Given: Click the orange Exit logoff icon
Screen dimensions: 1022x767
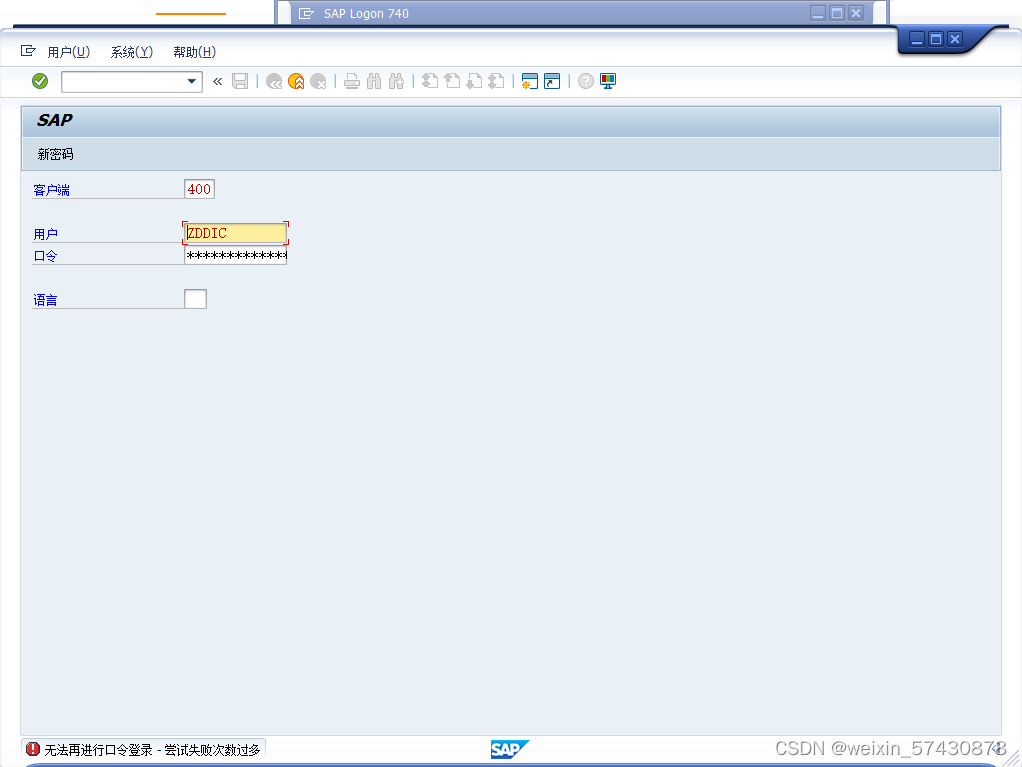Looking at the screenshot, I should pos(296,81).
